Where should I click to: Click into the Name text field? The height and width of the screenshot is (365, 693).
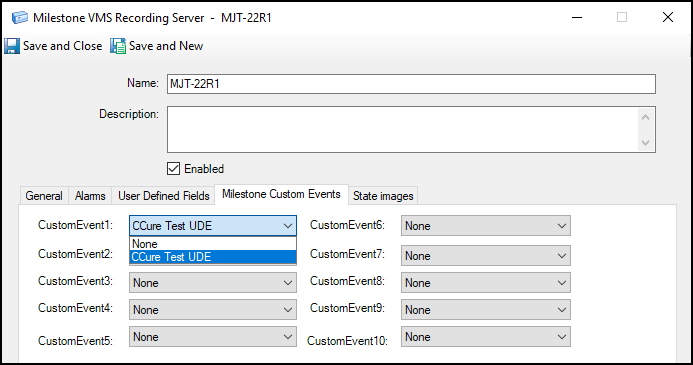[411, 84]
